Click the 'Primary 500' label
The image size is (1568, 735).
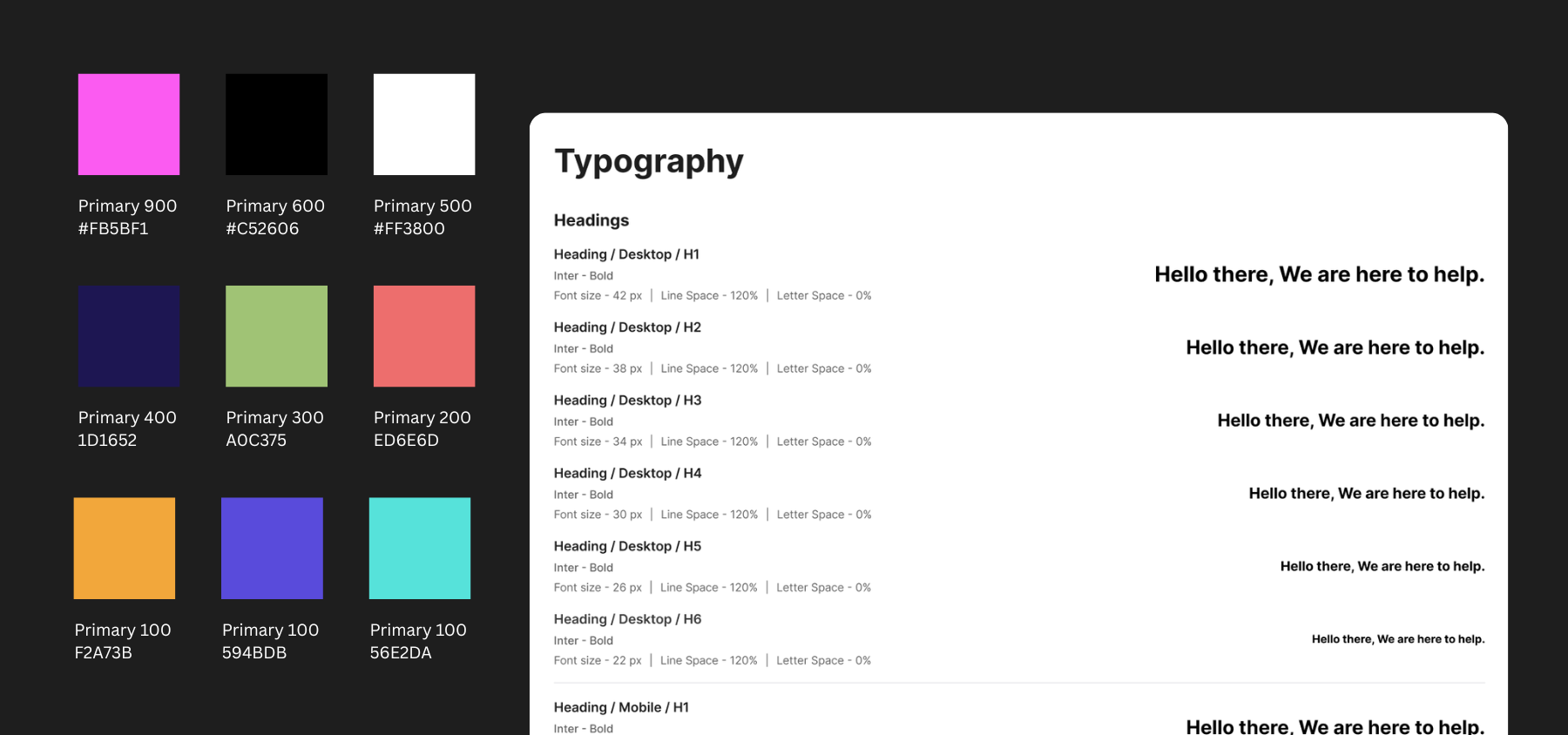[422, 206]
